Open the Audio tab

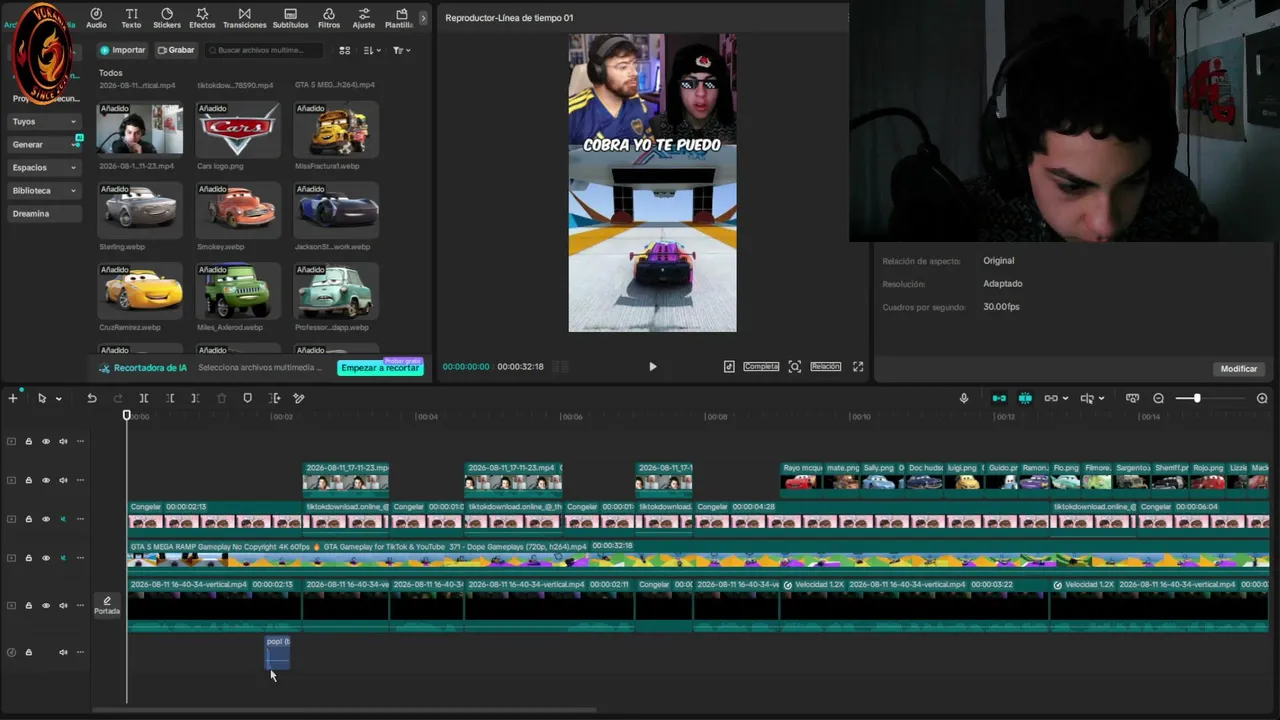pos(96,18)
